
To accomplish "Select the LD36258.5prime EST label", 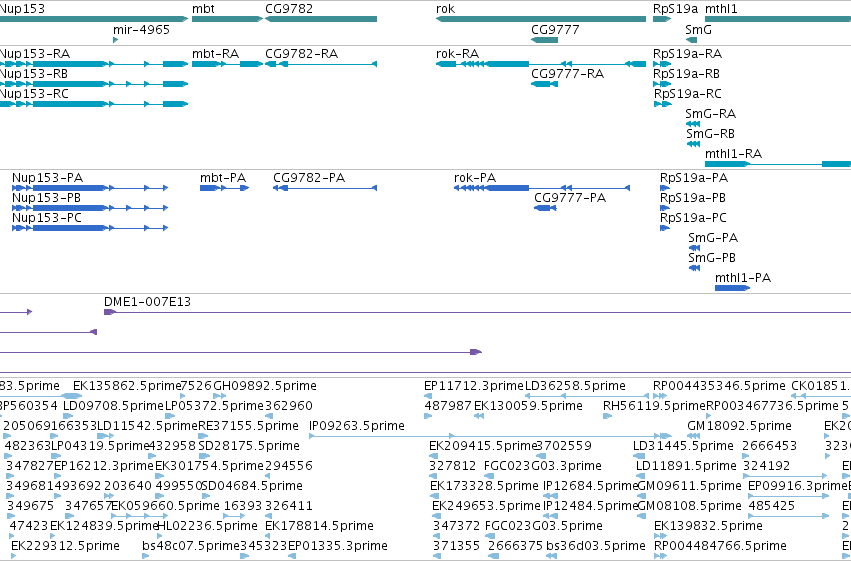I will [575, 386].
